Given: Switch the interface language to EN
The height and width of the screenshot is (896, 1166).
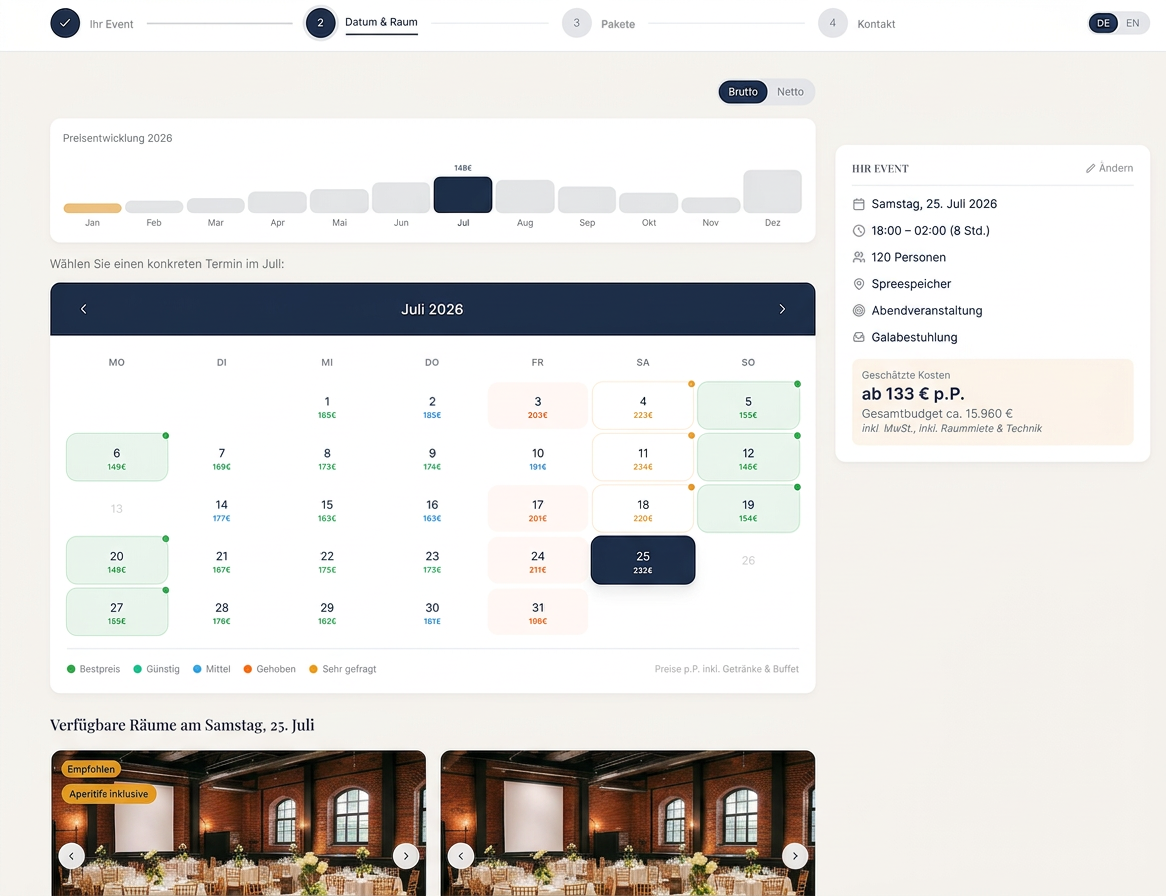Looking at the screenshot, I should pyautogui.click(x=1133, y=22).
